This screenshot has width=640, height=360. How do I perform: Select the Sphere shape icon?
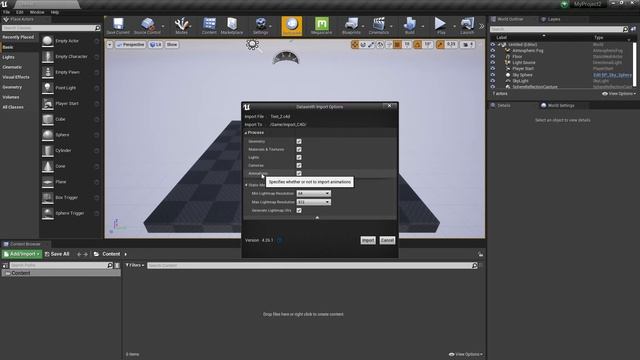click(47, 135)
